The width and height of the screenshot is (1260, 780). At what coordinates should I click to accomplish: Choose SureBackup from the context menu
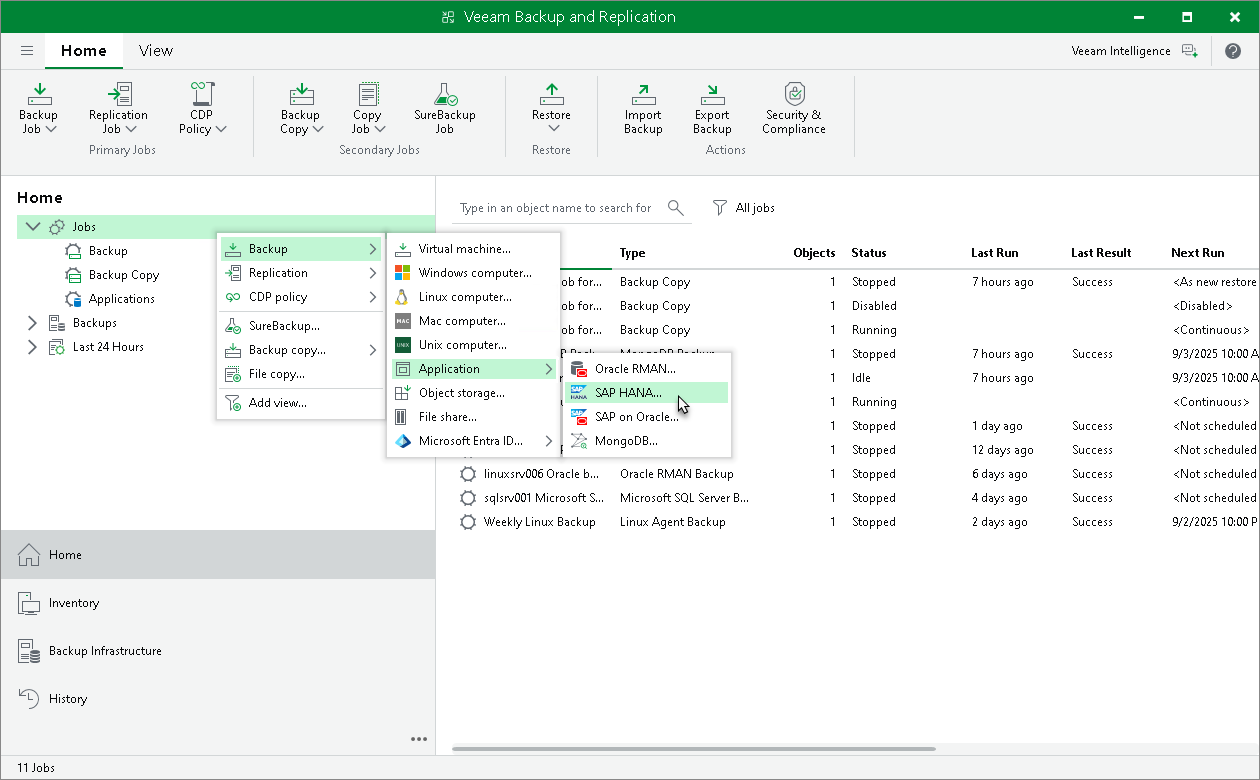click(300, 326)
